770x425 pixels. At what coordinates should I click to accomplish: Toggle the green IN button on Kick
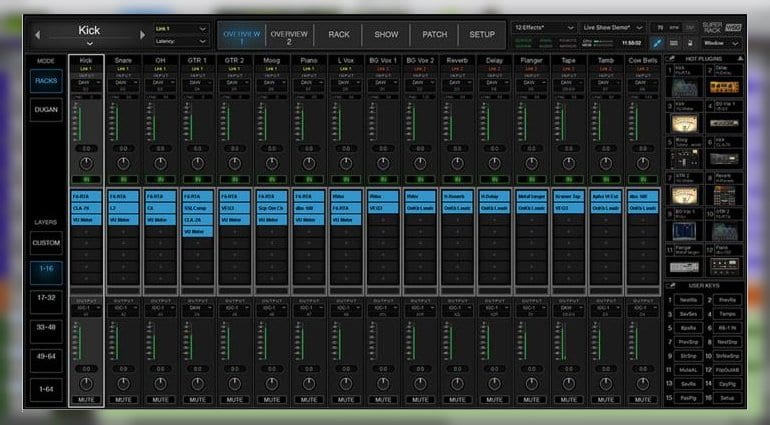click(x=86, y=180)
